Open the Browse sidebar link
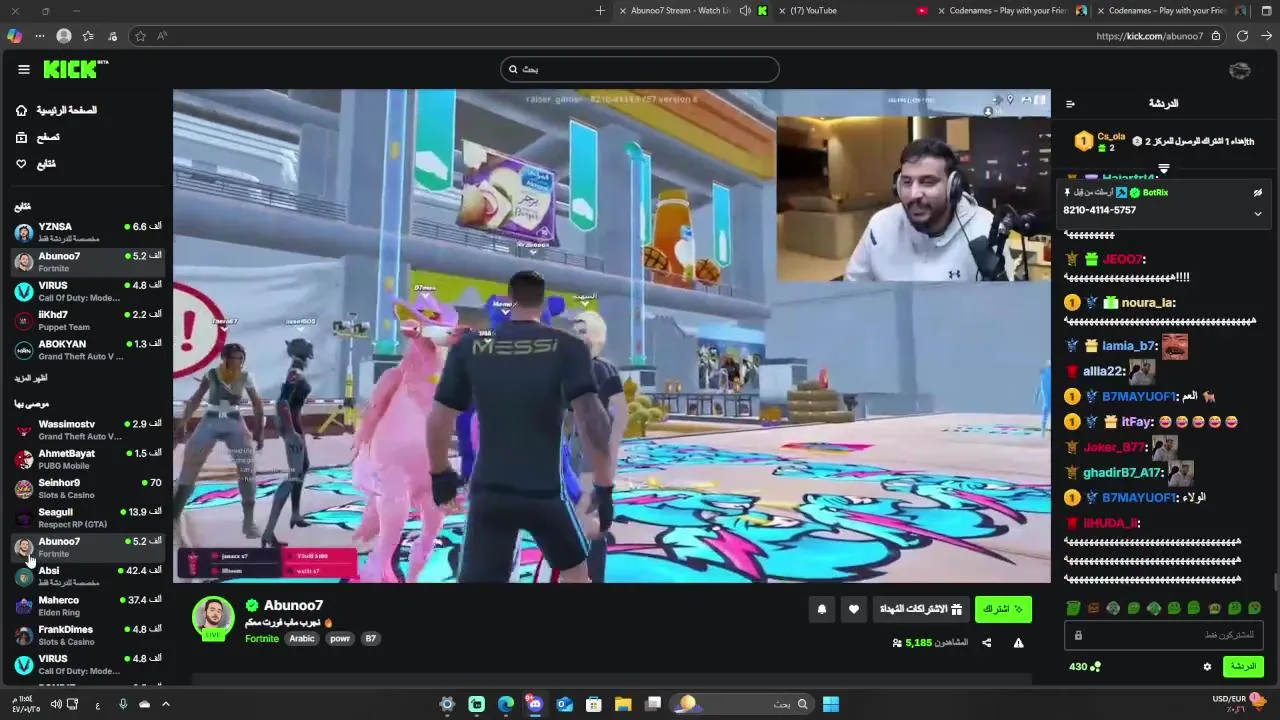 click(x=37, y=137)
